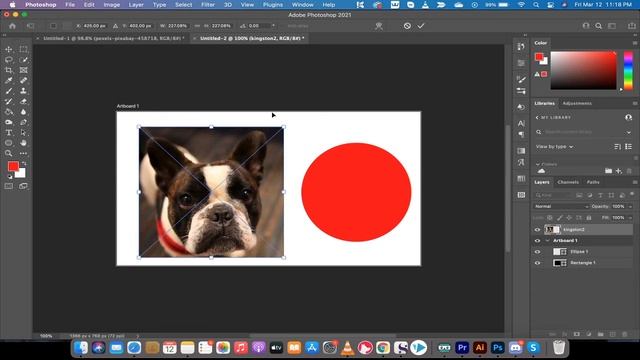The width and height of the screenshot is (640, 360).
Task: Open the Layers panel menu
Action: point(635,182)
